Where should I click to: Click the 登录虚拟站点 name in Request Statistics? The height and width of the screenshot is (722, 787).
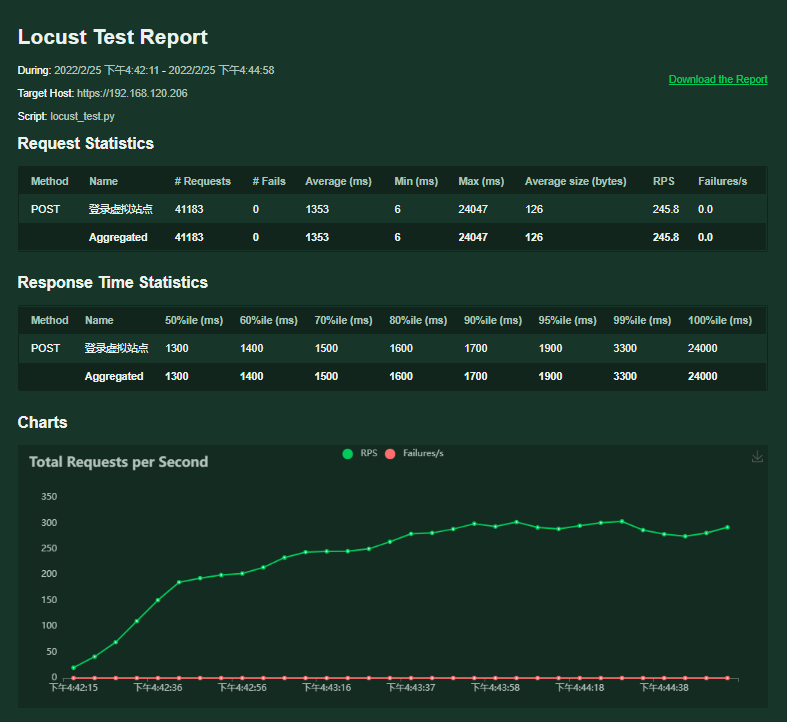click(x=120, y=209)
